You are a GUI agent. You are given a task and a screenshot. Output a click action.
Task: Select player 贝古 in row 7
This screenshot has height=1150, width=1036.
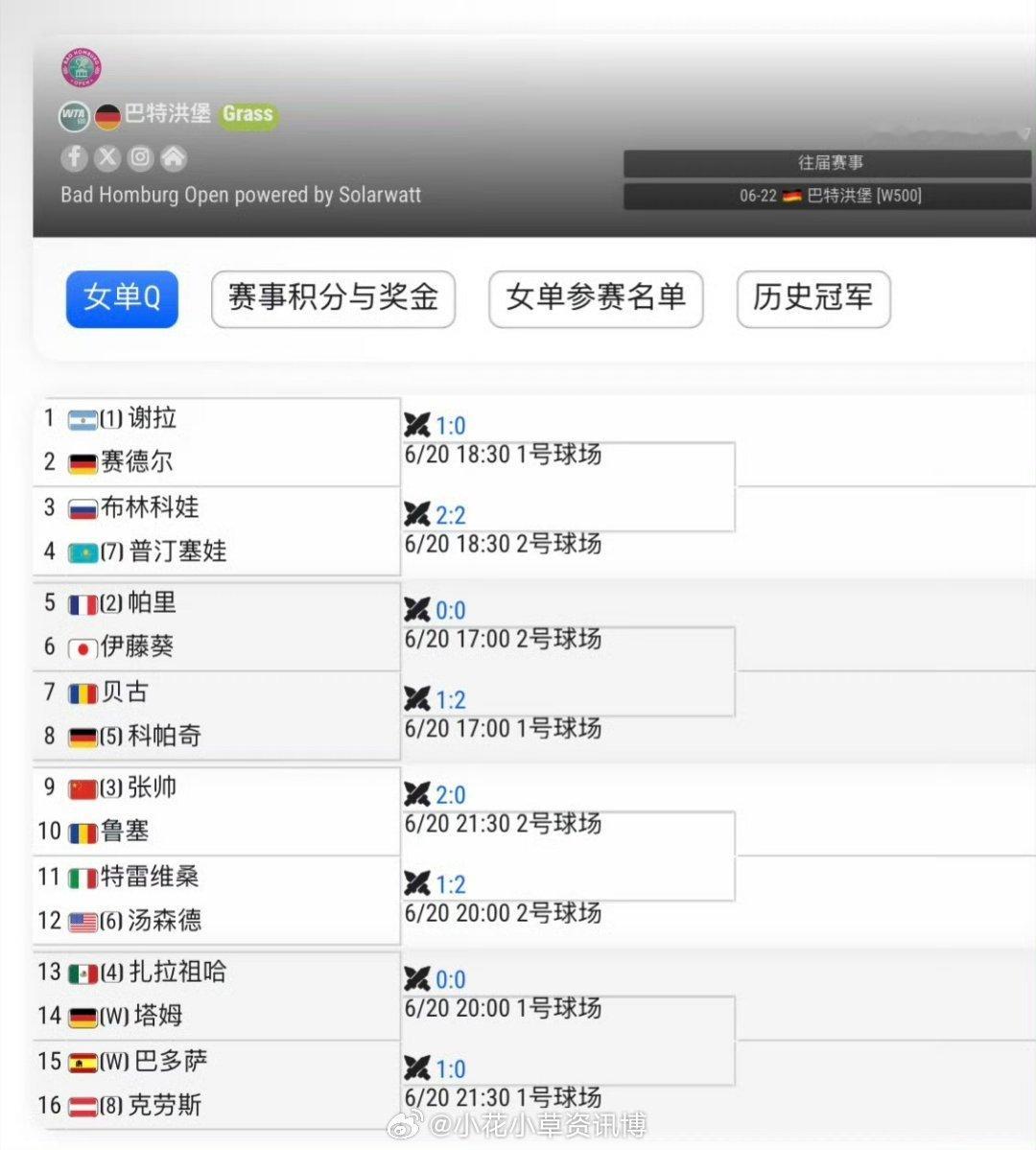tap(125, 692)
